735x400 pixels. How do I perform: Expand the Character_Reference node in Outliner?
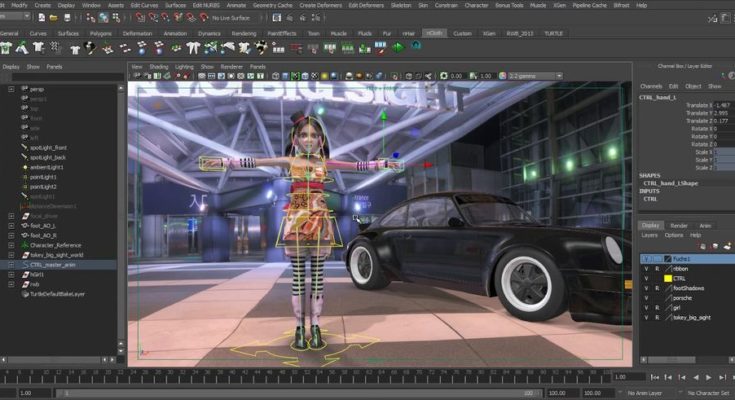pyautogui.click(x=11, y=245)
